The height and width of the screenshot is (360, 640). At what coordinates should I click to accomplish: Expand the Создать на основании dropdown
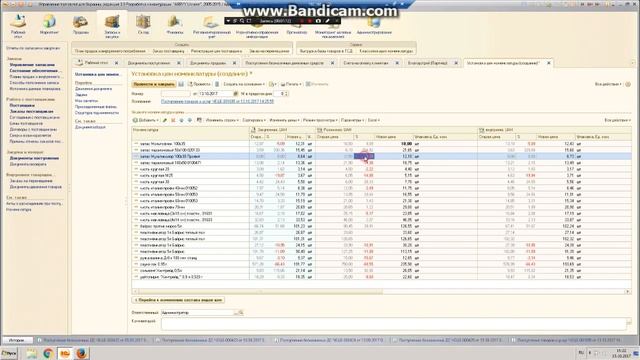click(x=244, y=84)
